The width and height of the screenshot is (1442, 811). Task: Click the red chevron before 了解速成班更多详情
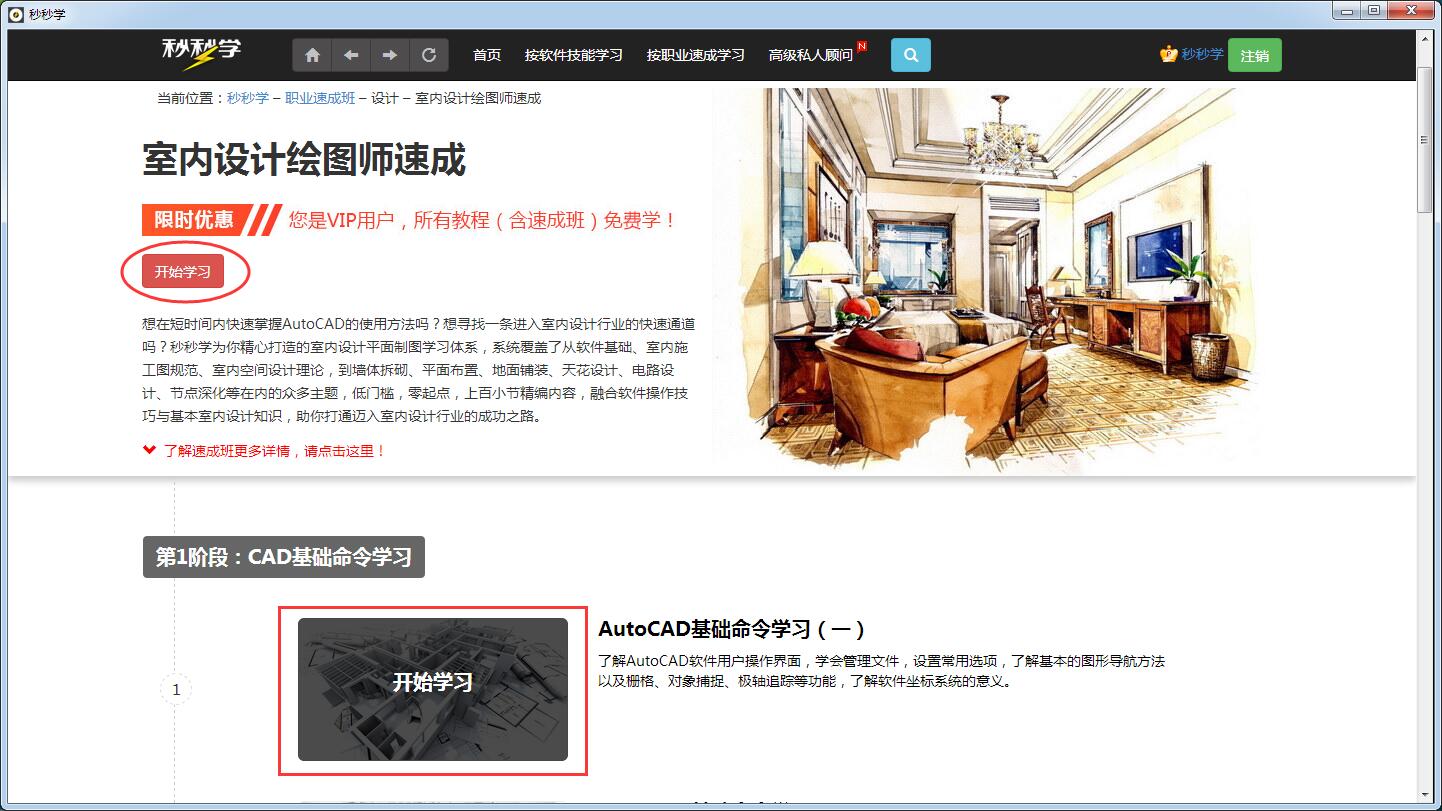click(150, 450)
